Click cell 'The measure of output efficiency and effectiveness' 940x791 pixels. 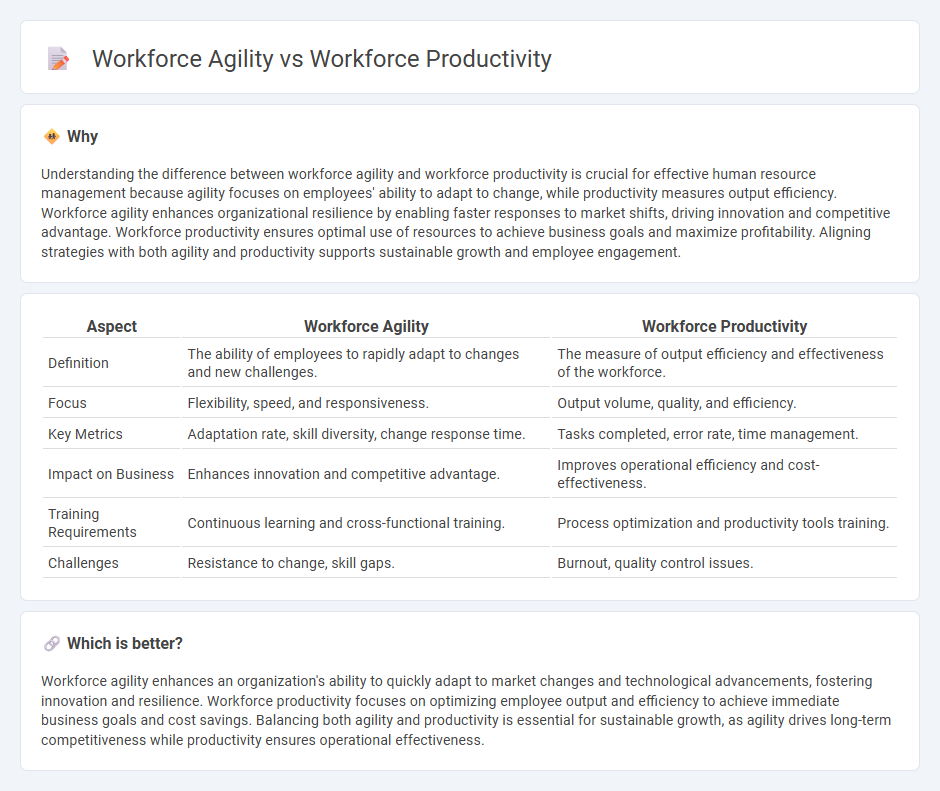coord(724,363)
